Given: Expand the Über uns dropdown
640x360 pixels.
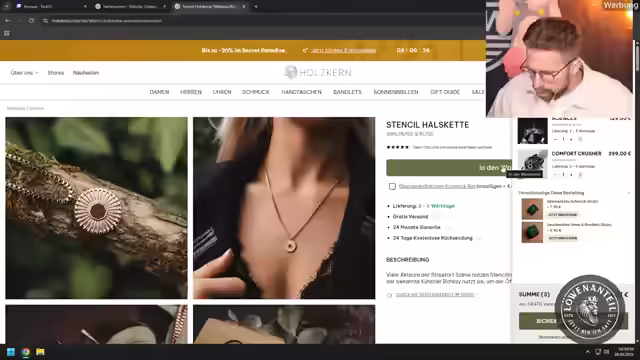Looking at the screenshot, I should [x=24, y=73].
